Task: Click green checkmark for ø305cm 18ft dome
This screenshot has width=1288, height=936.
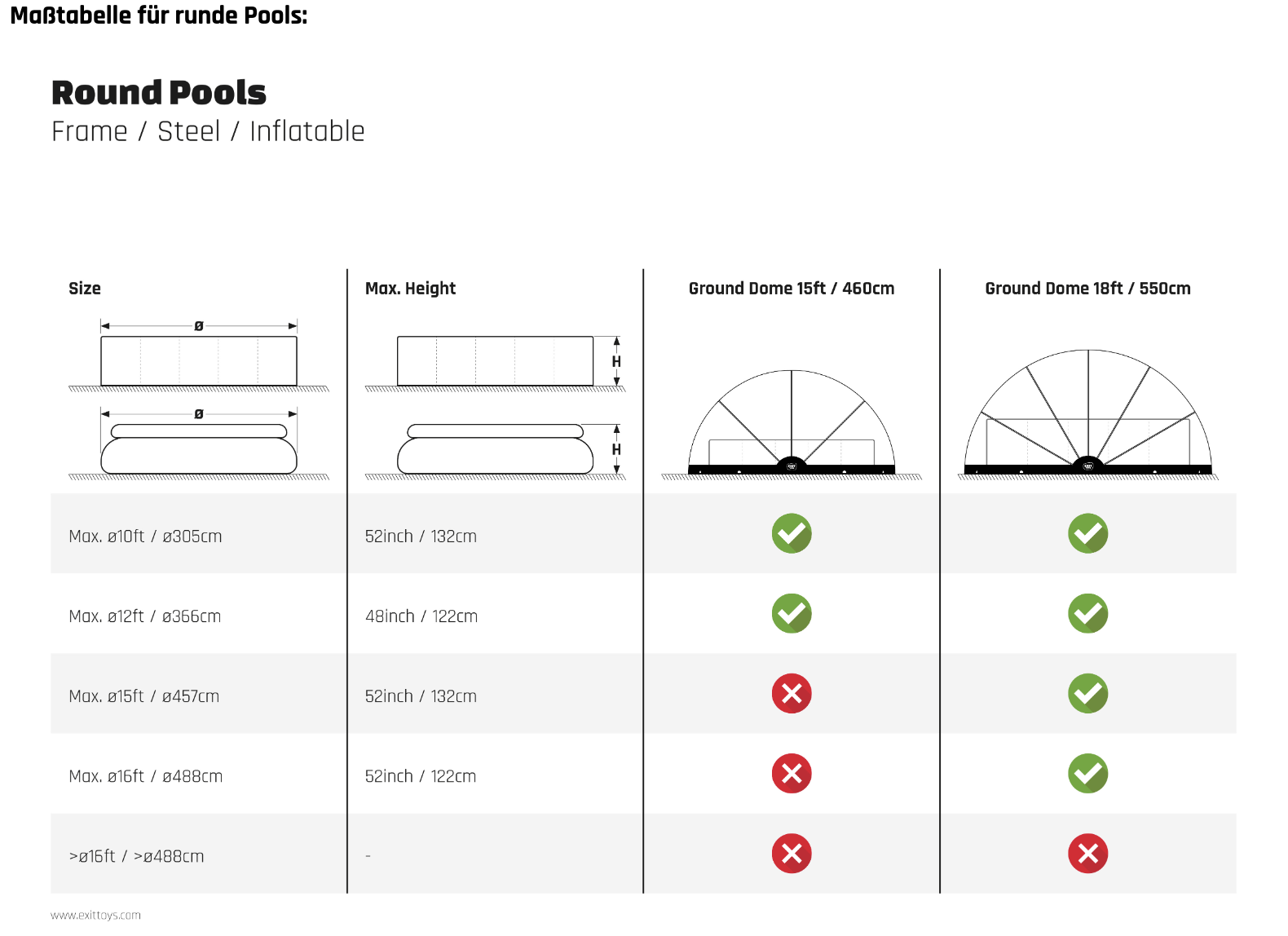Action: pos(1087,534)
